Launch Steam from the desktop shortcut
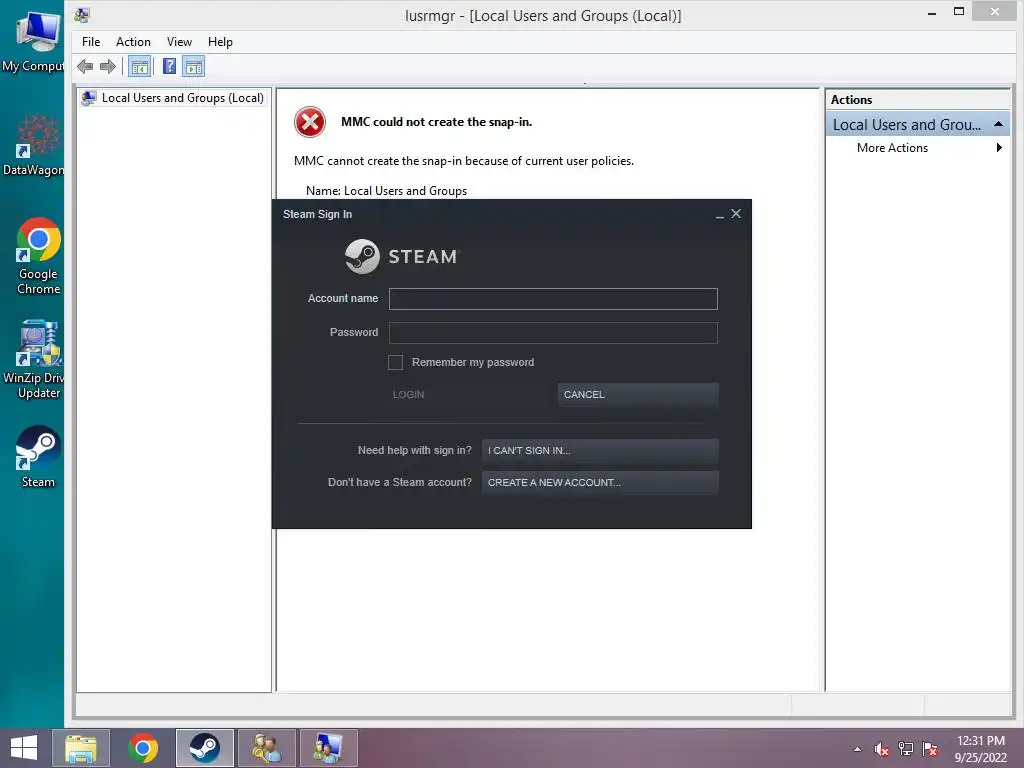Screen dimensions: 1024x768 (38, 456)
